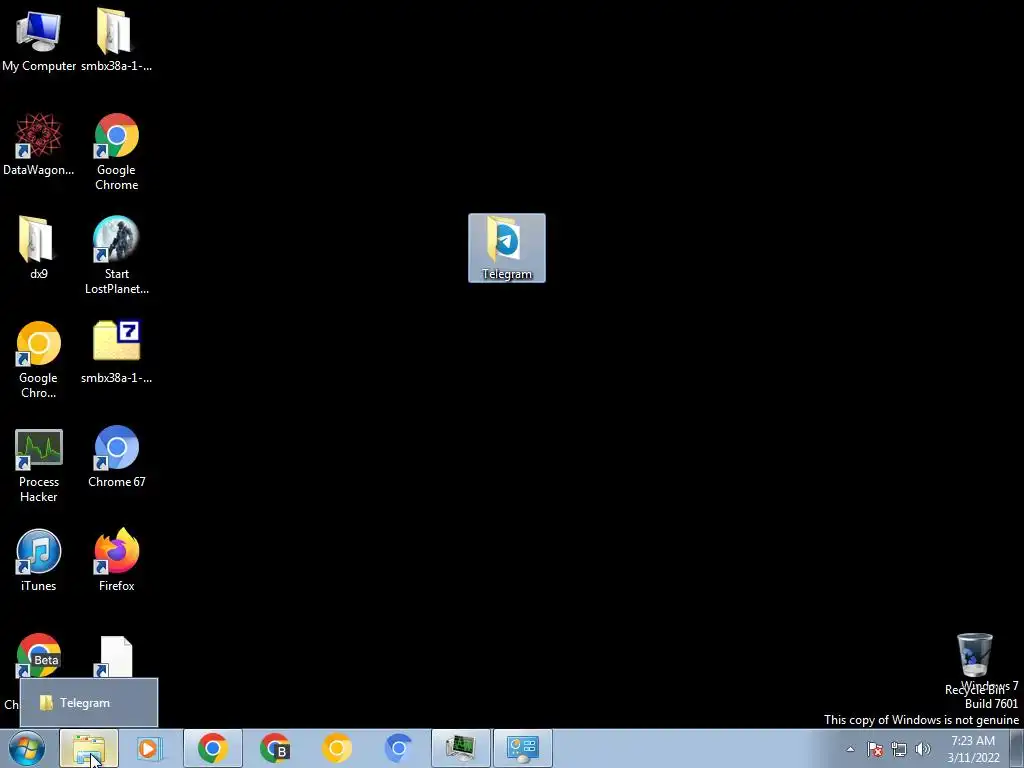Open Action Center flag in system tray
1024x768 pixels.
[x=875, y=749]
